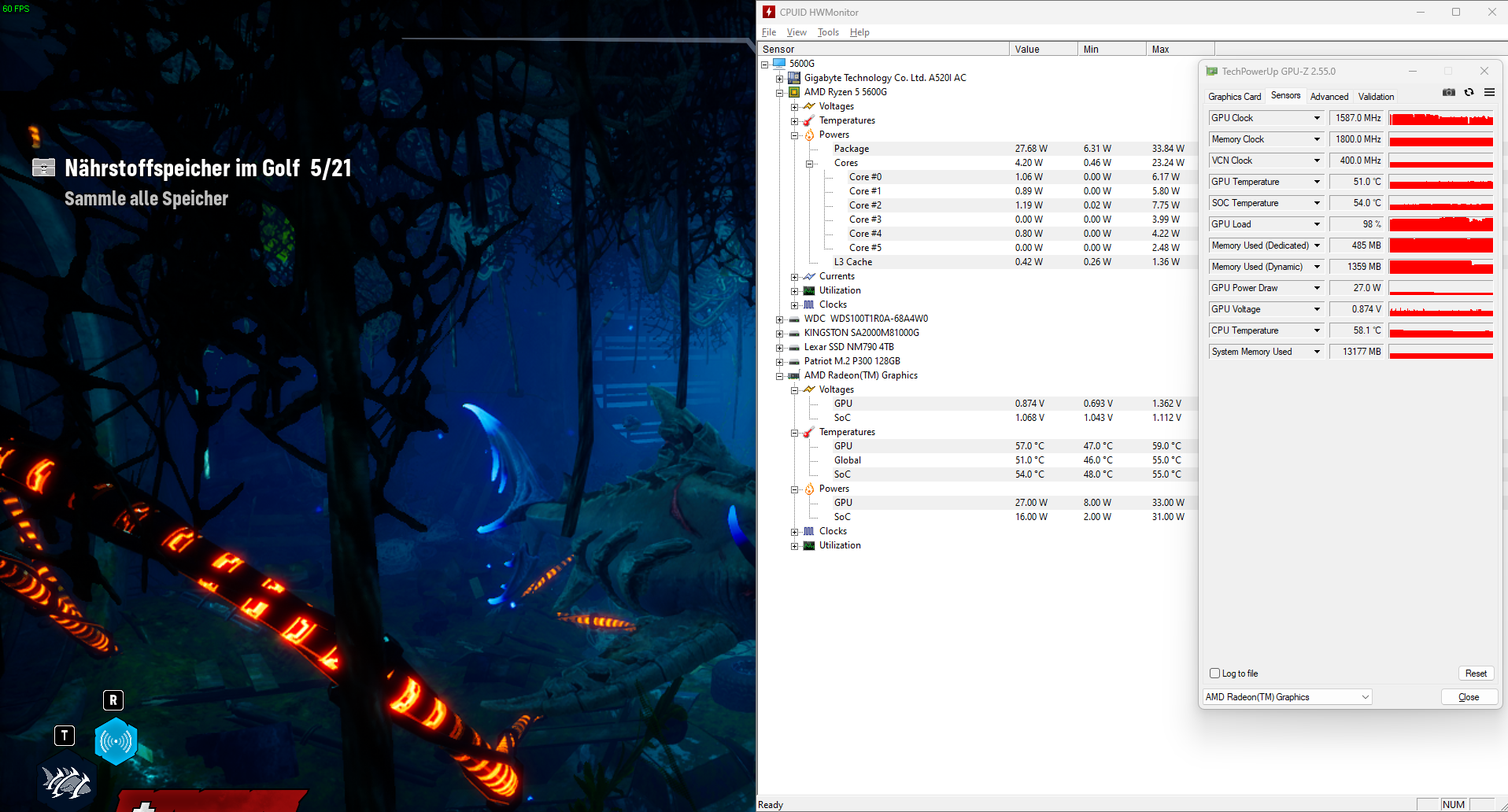
Task: Click the quest storage icon beside Nährstoffspeicher
Action: click(43, 168)
